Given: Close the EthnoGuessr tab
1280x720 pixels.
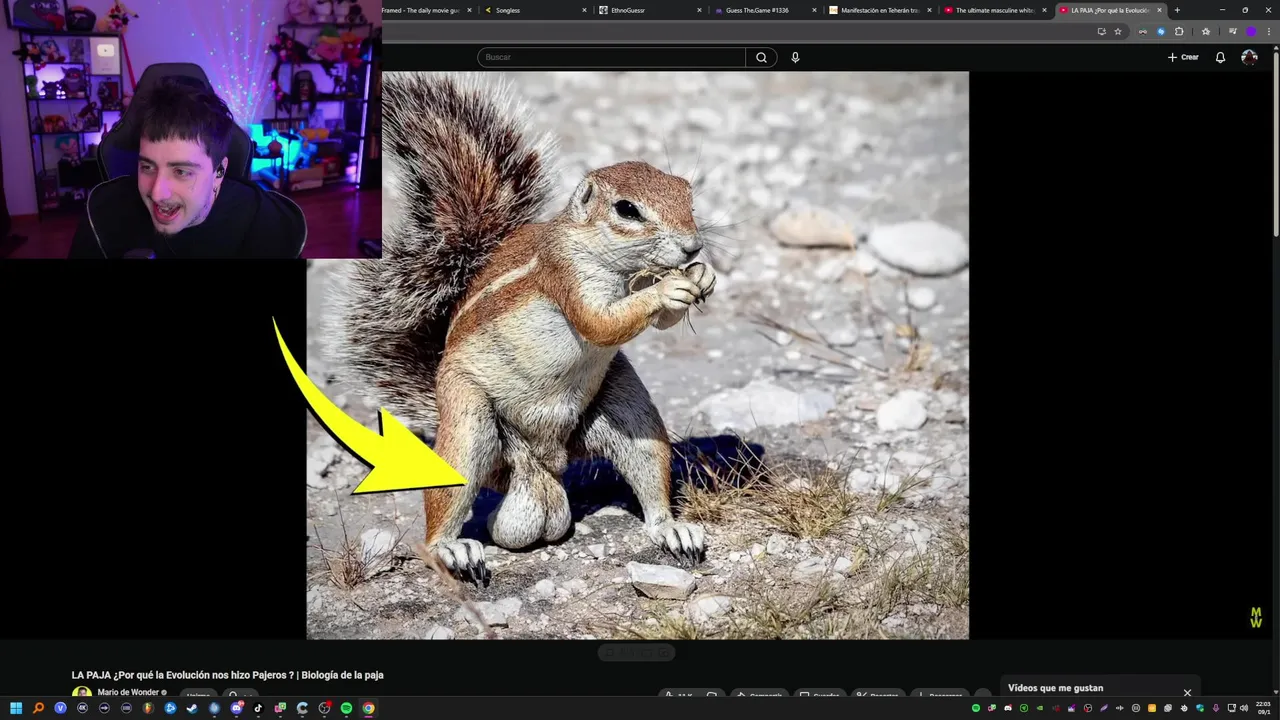Looking at the screenshot, I should [700, 10].
